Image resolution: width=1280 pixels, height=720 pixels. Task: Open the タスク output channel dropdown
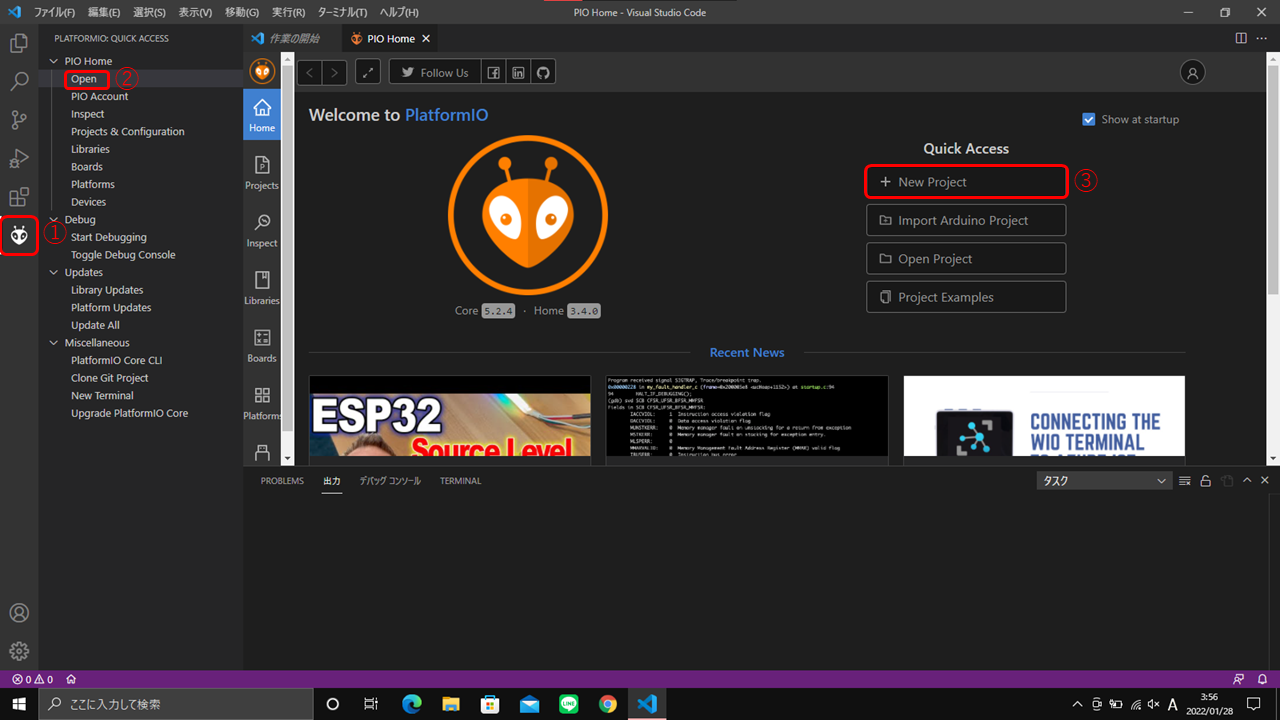pos(1103,481)
